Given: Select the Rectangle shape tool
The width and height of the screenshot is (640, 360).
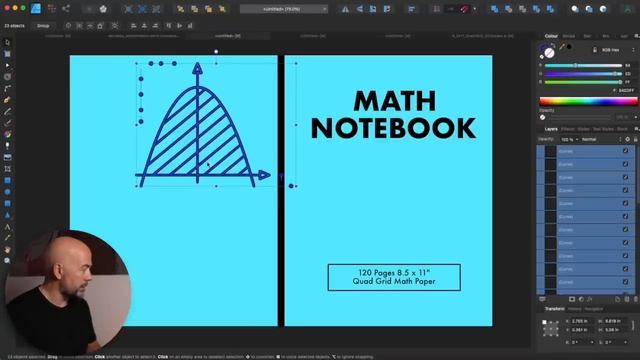Looking at the screenshot, I should pyautogui.click(x=7, y=180).
